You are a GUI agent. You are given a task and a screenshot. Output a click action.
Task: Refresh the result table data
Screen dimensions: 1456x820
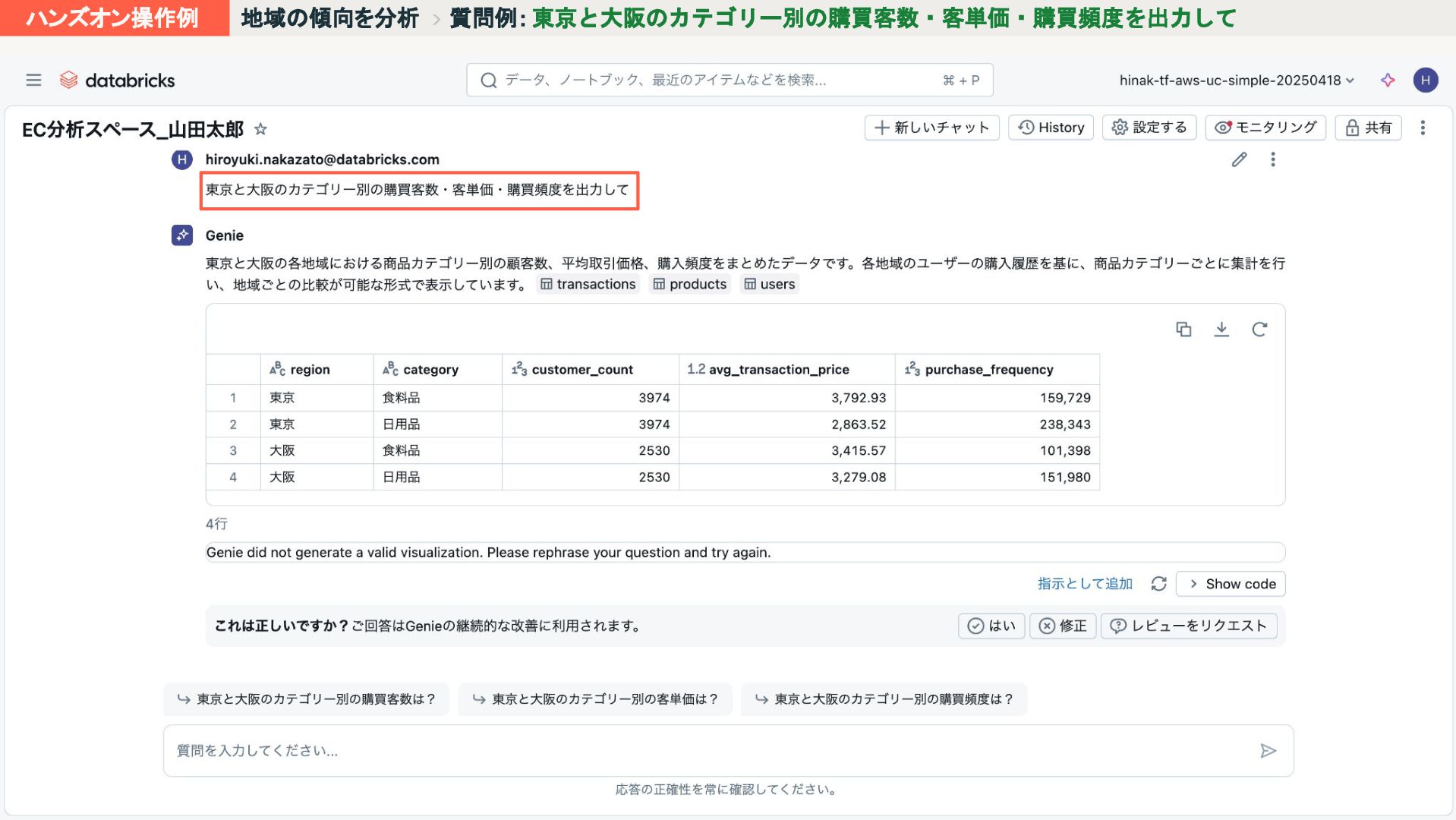(1259, 329)
